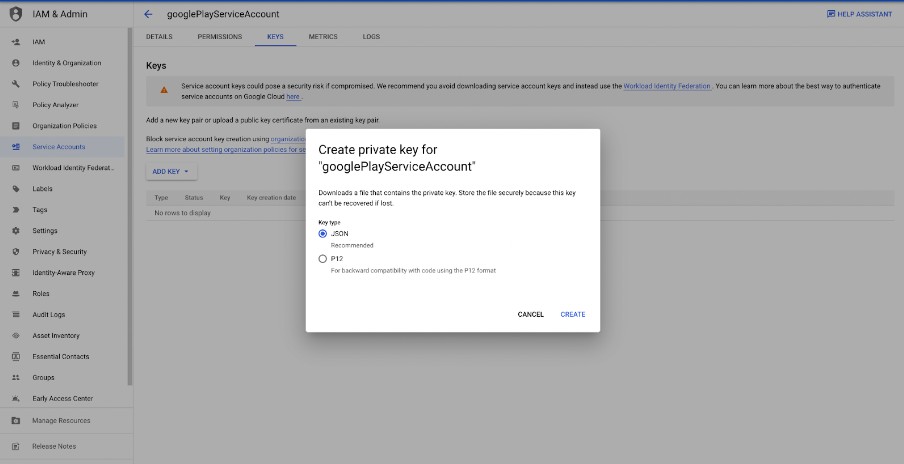Open the HELP ASSISTANT panel
This screenshot has height=464, width=904.
tap(860, 14)
